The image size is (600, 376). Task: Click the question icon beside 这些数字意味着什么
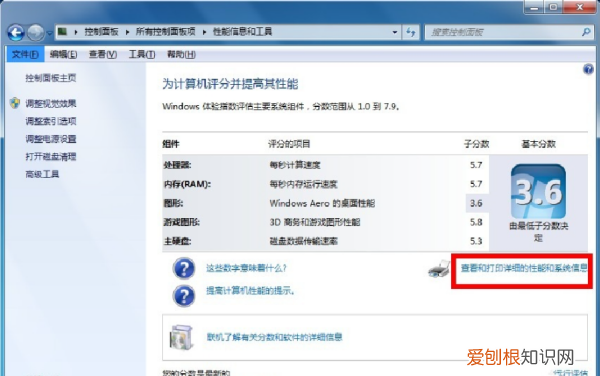(184, 268)
